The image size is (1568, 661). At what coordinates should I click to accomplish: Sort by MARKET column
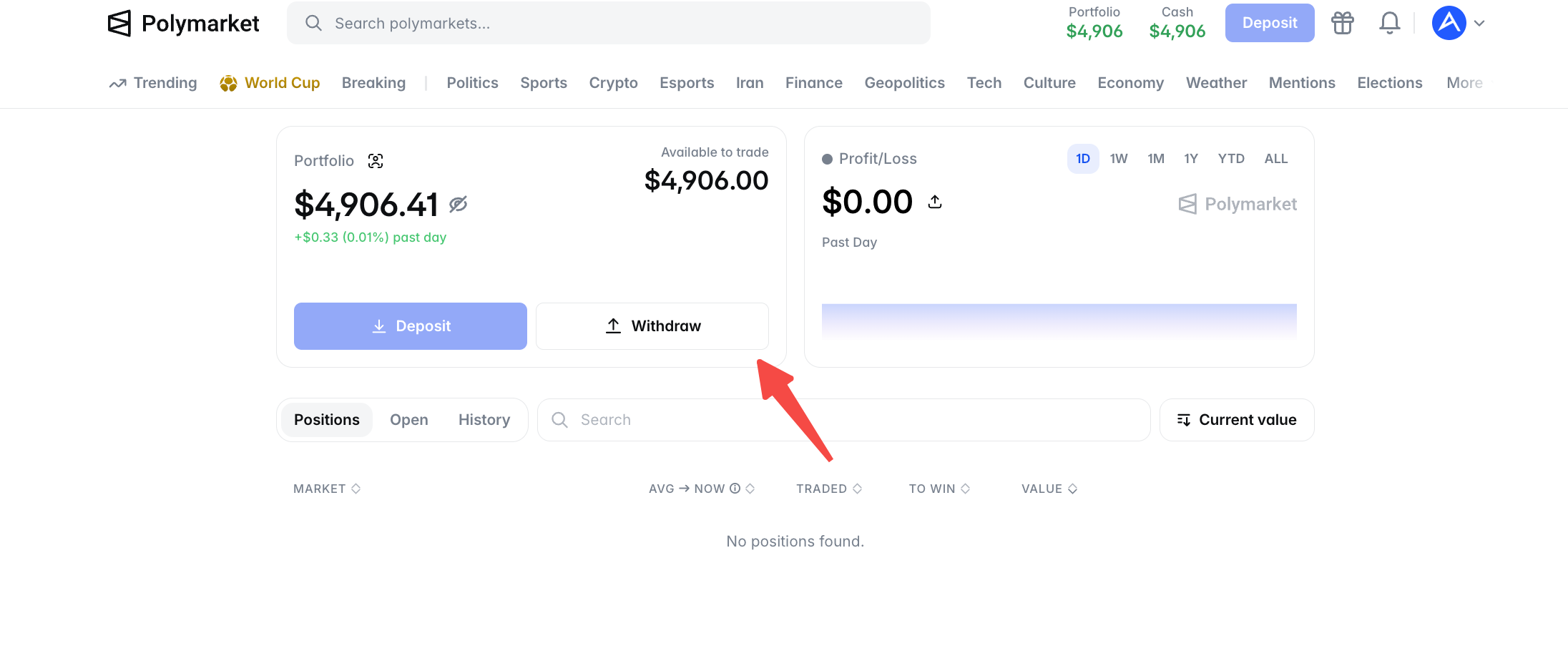pos(327,489)
